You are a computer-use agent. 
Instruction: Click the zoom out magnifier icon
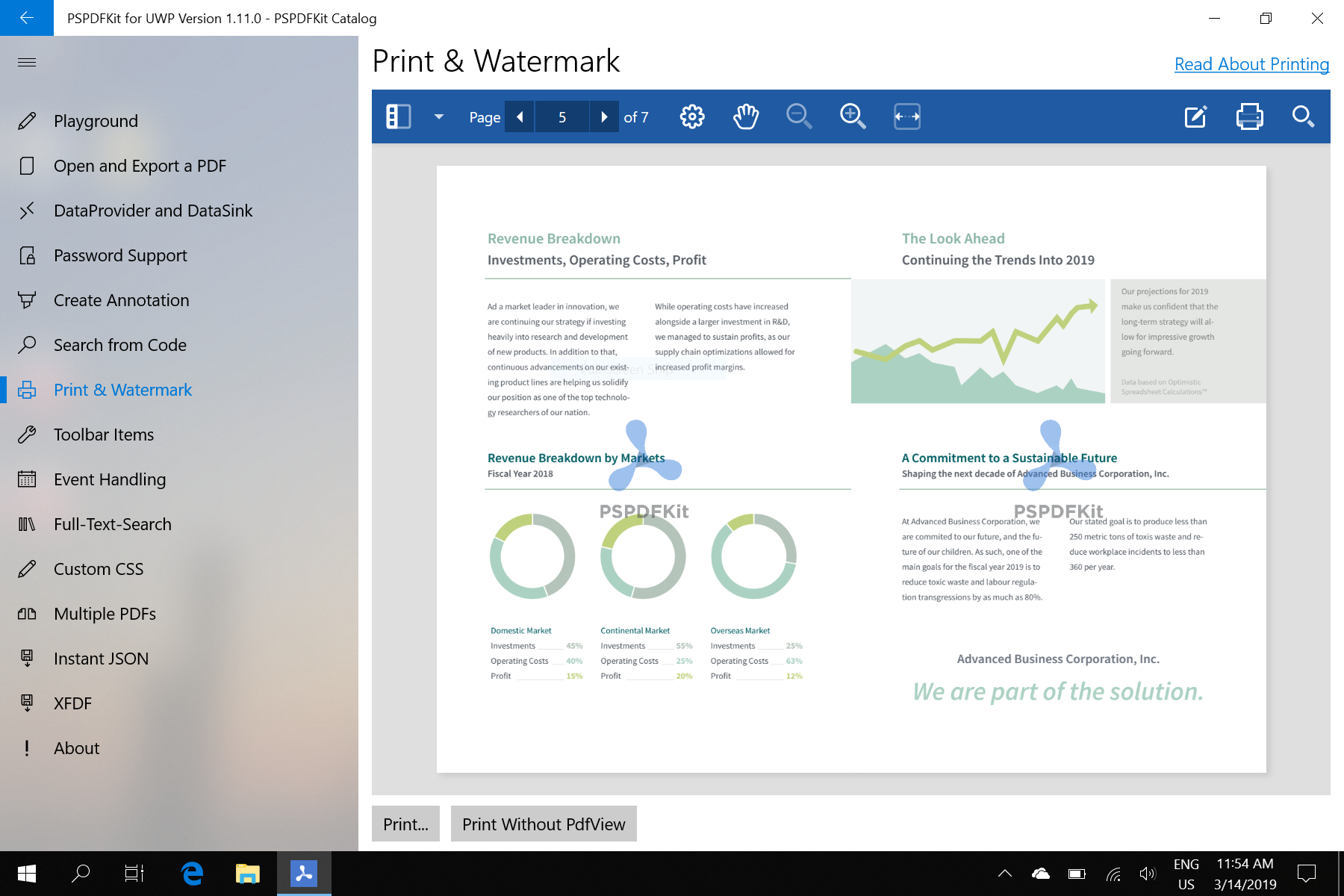(x=799, y=116)
